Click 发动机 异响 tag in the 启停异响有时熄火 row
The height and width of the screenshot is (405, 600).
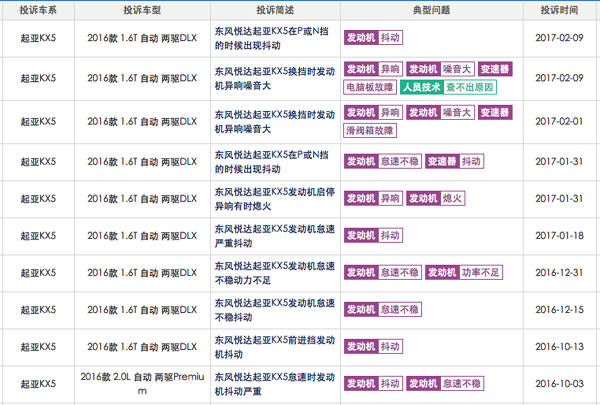373,198
